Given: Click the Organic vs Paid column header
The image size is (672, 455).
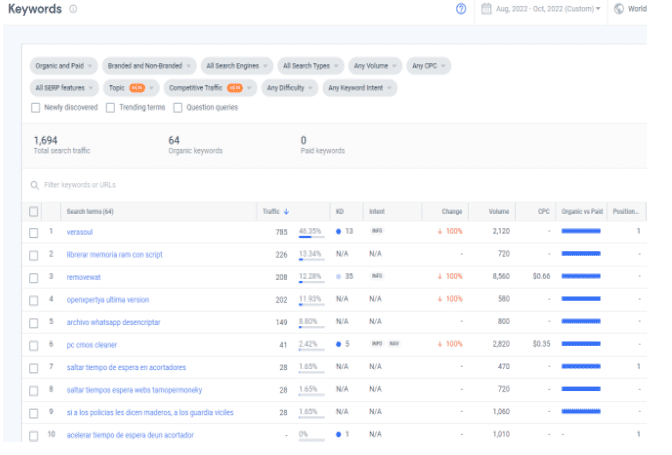Looking at the screenshot, I should [x=581, y=211].
